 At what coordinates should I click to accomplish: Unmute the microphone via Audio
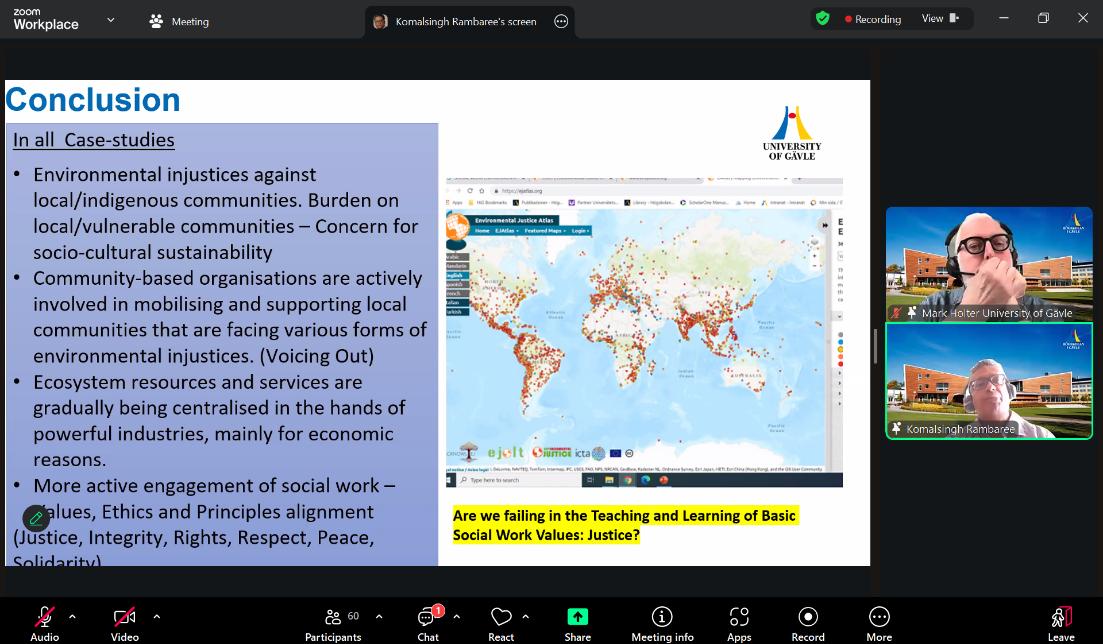(44, 624)
